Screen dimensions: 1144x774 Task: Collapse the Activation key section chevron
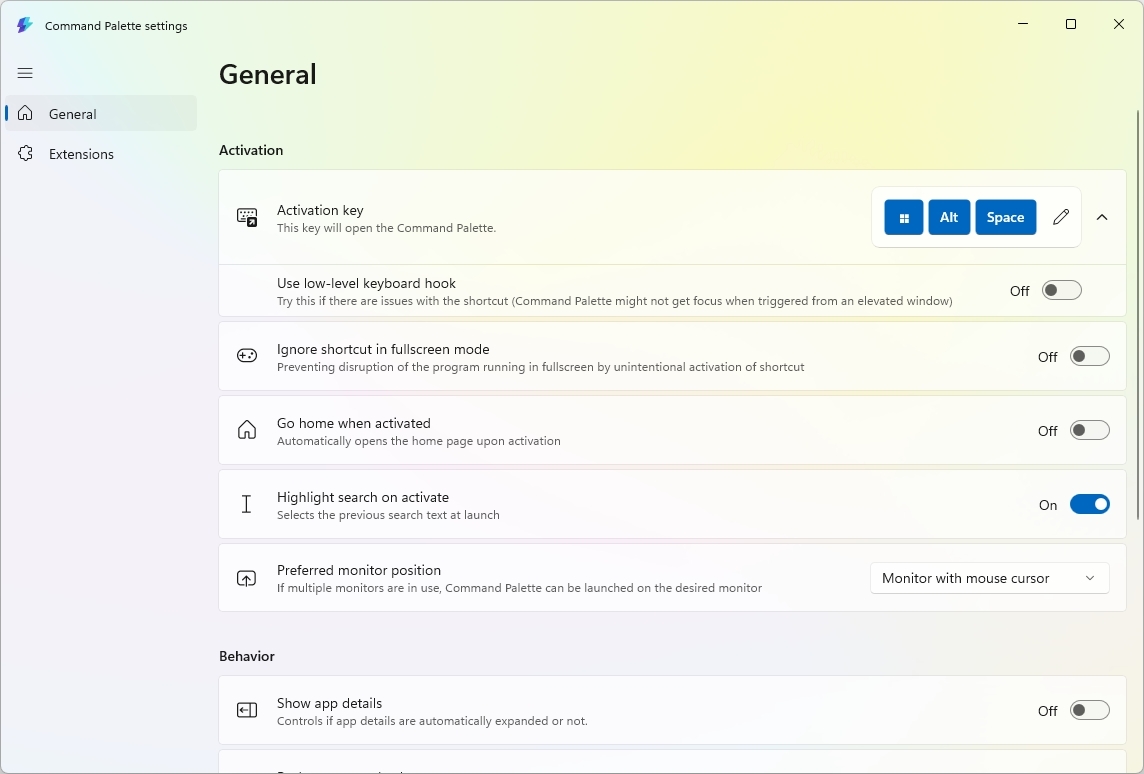(x=1102, y=217)
